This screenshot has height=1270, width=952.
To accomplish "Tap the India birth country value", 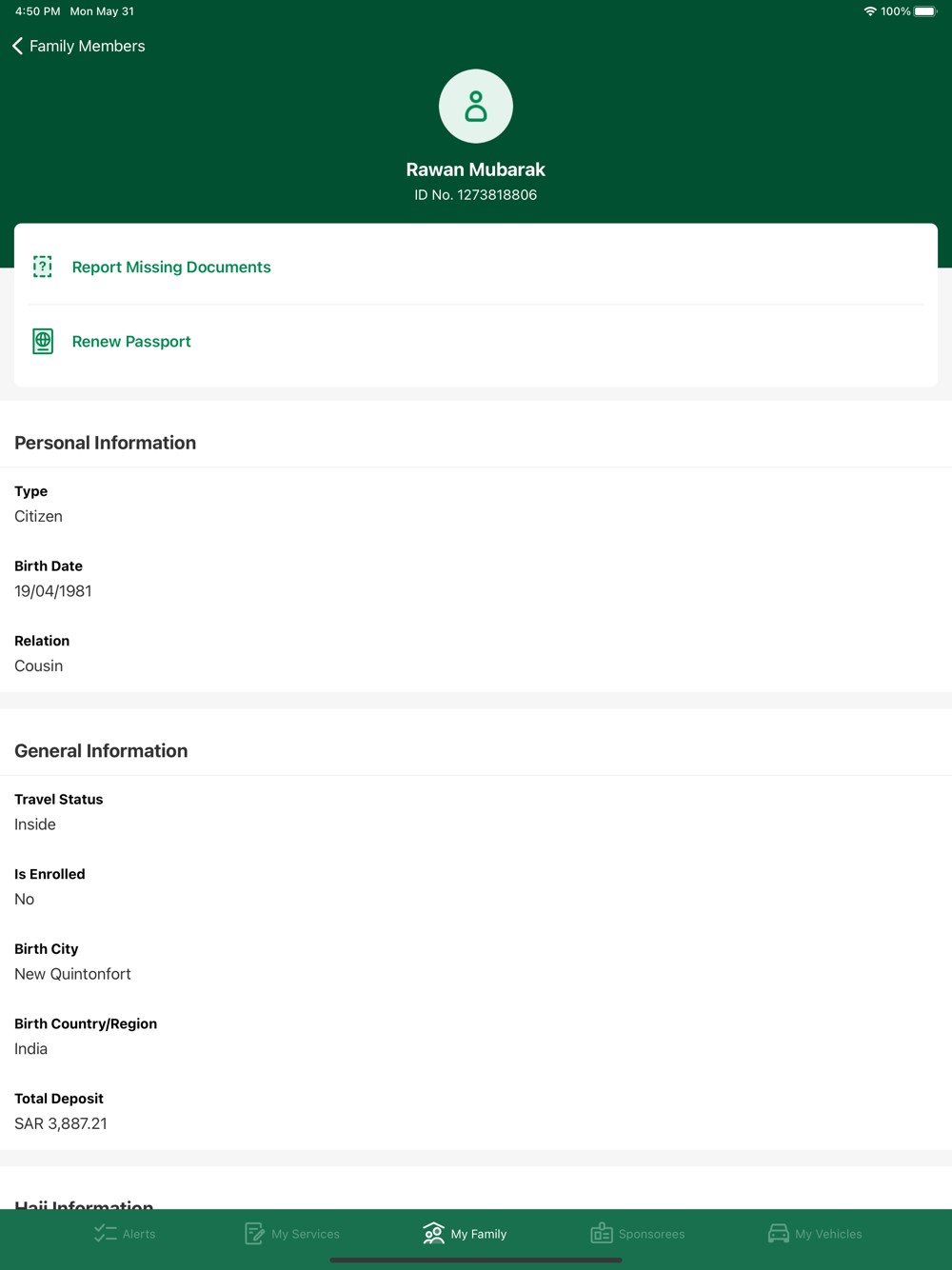I will click(31, 1049).
